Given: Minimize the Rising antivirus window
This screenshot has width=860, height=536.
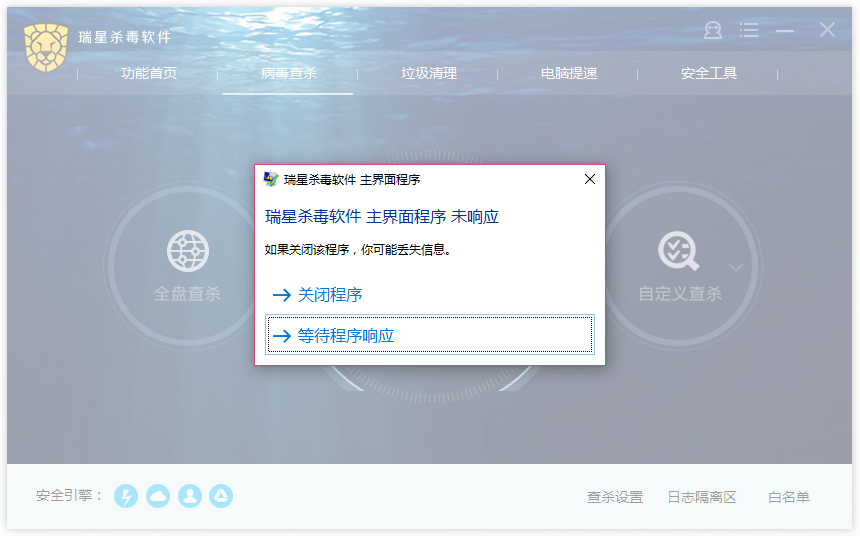Looking at the screenshot, I should [784, 31].
